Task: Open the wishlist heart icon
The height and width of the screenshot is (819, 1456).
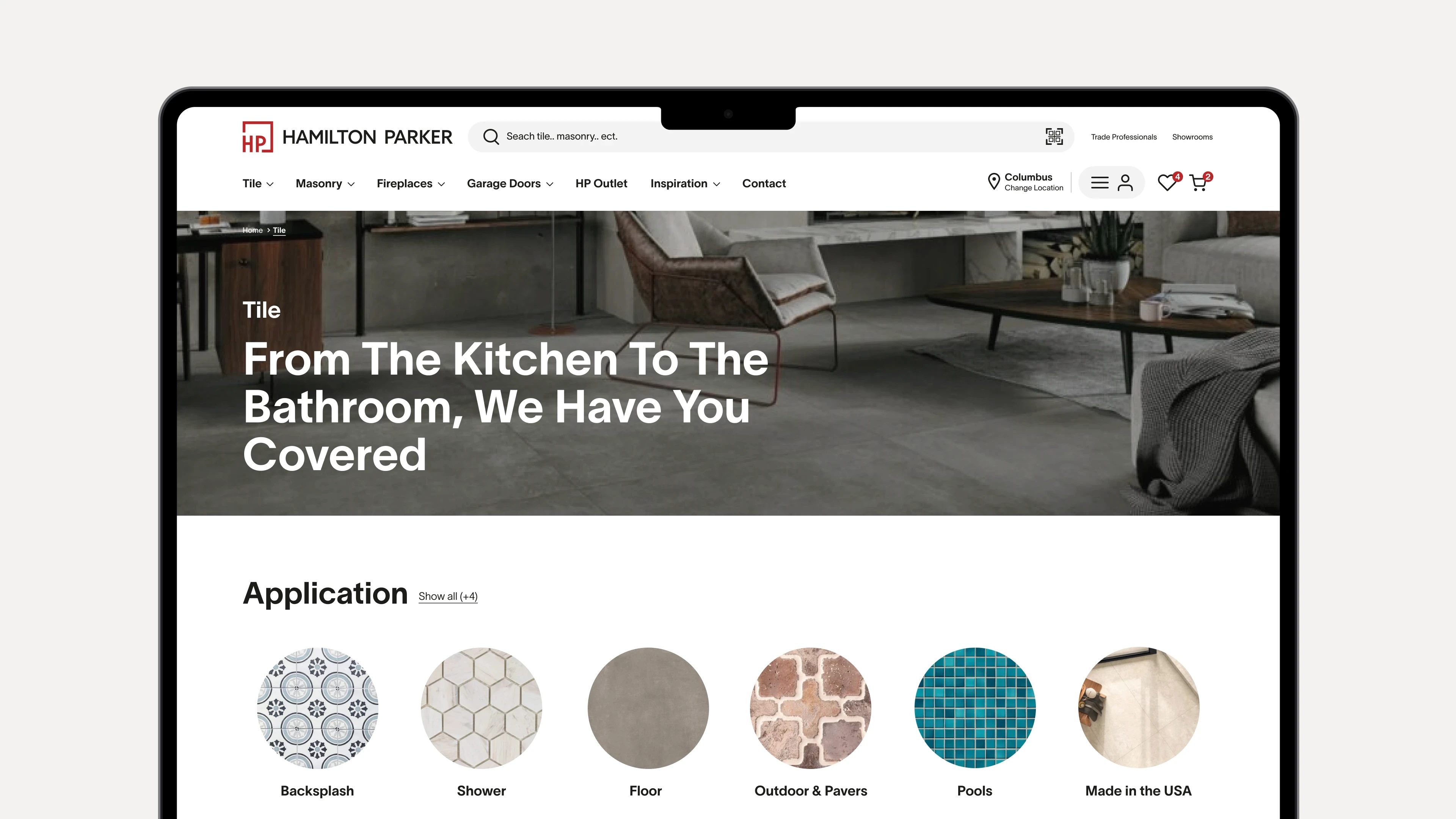Action: (1167, 182)
